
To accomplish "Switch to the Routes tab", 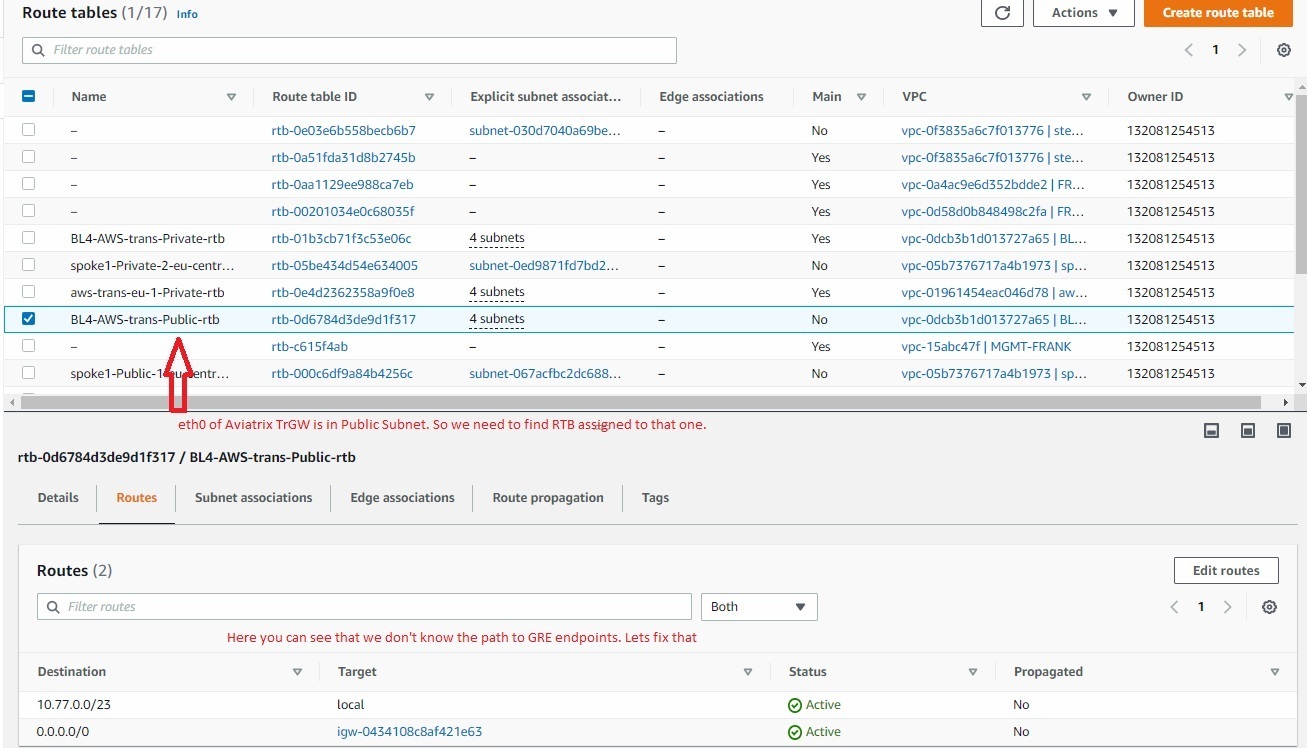I will click(137, 498).
